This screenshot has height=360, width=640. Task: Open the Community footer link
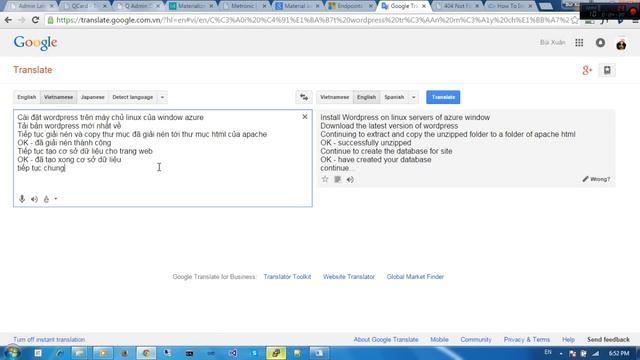[x=476, y=340]
